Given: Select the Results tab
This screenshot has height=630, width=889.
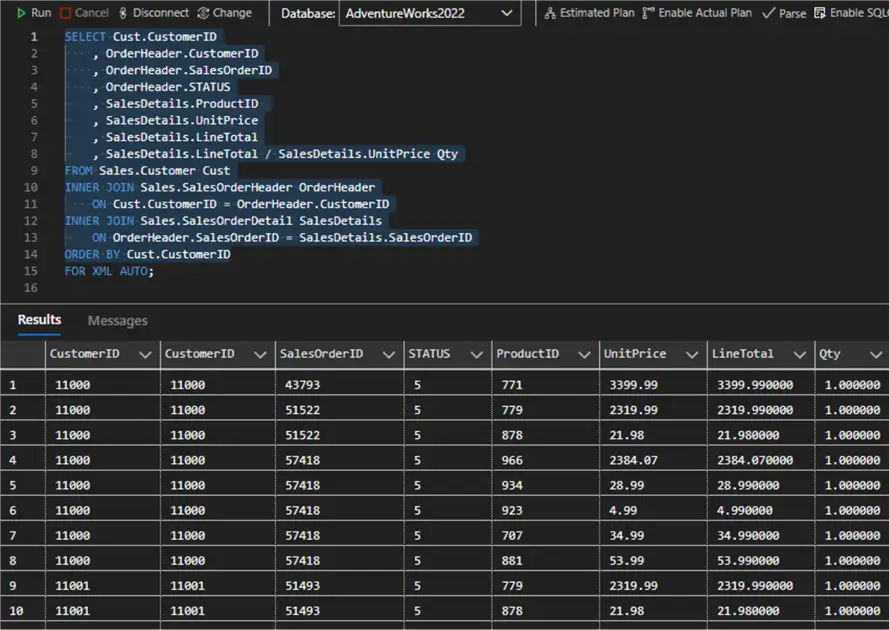Looking at the screenshot, I should (39, 320).
